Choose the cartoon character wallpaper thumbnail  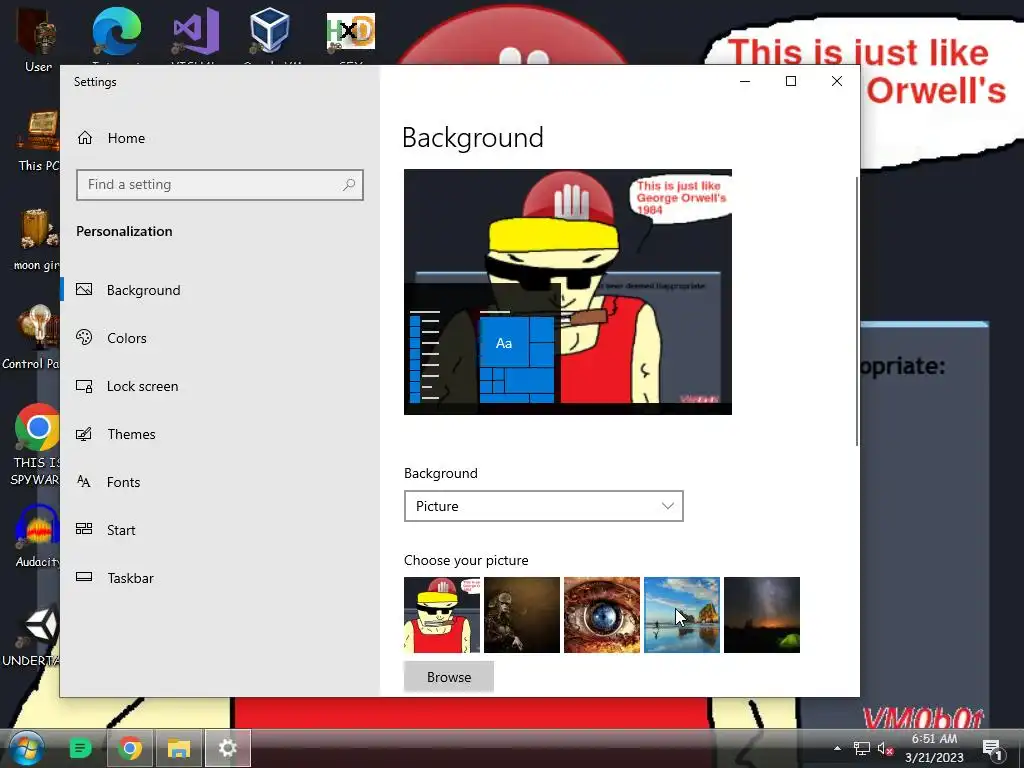pyautogui.click(x=442, y=615)
